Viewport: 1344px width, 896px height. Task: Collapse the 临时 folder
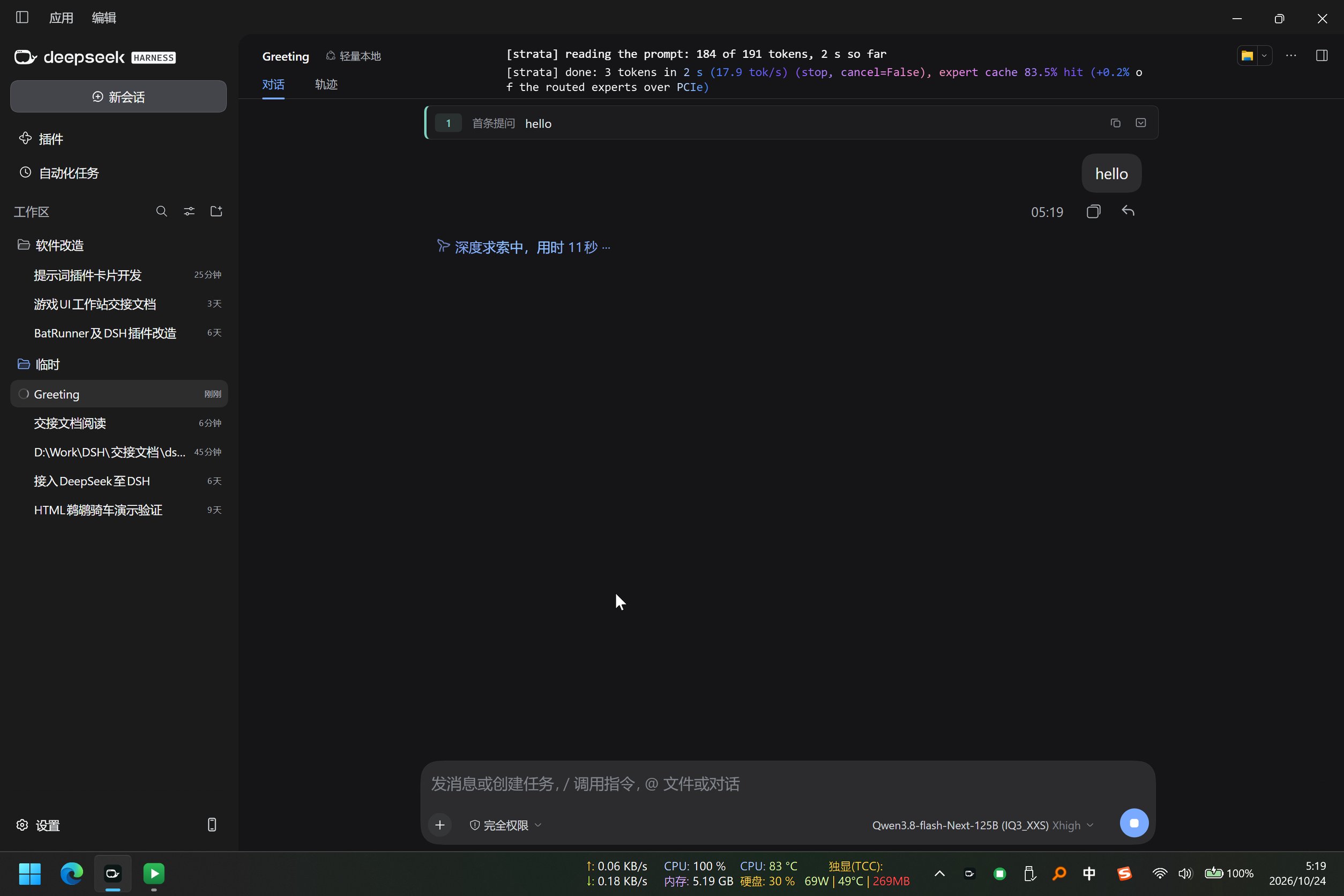[39, 364]
